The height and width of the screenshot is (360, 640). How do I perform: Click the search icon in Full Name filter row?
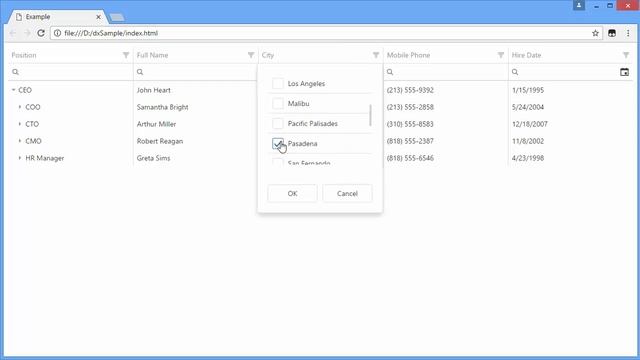[x=140, y=72]
